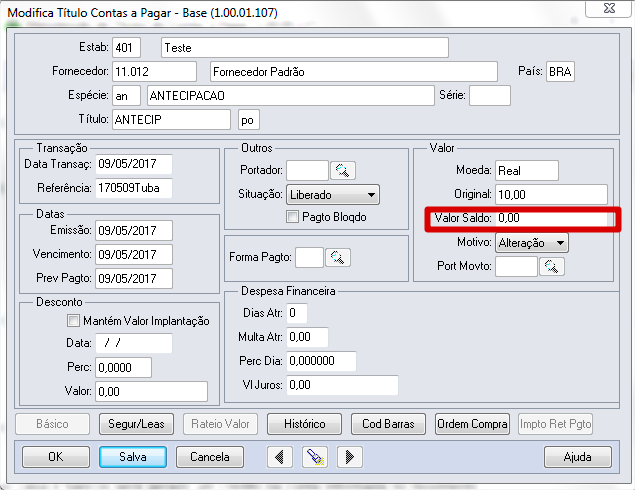Click the Dias Atr field

[297, 313]
